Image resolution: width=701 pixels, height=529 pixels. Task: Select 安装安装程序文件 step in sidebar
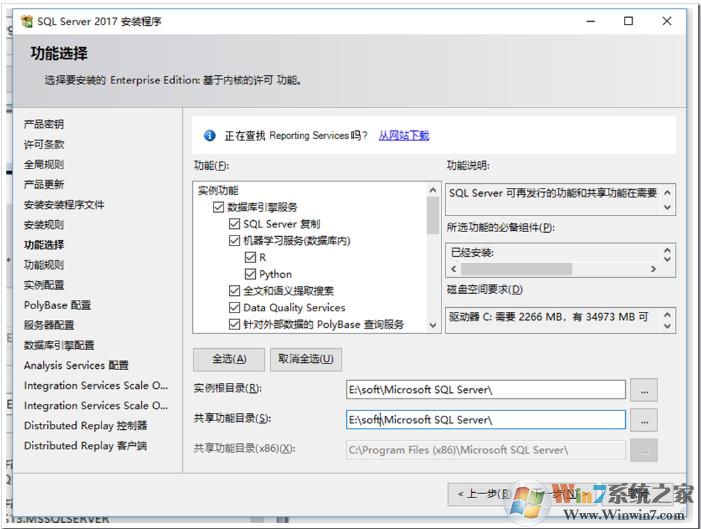64,205
